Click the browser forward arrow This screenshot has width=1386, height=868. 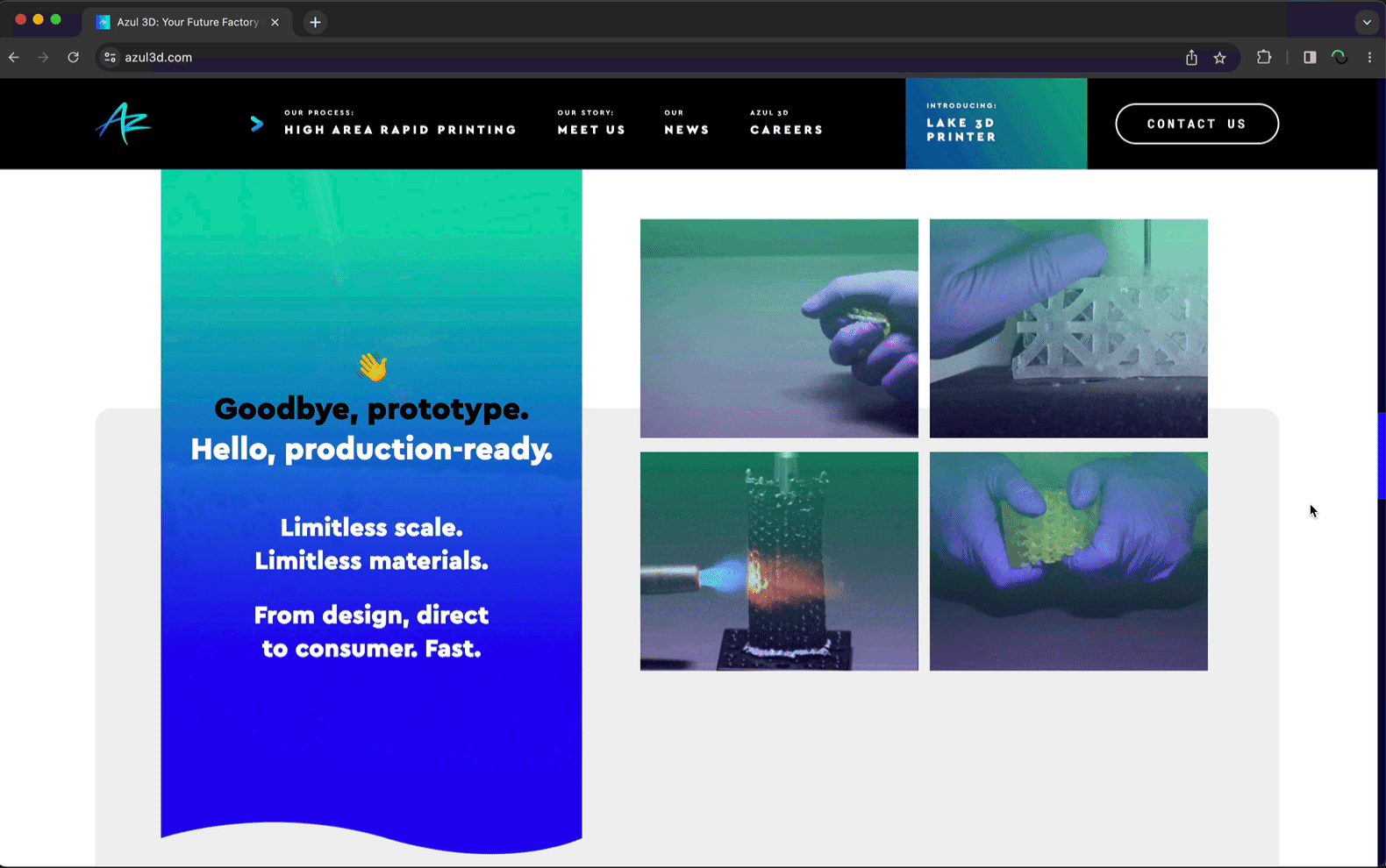(x=43, y=57)
